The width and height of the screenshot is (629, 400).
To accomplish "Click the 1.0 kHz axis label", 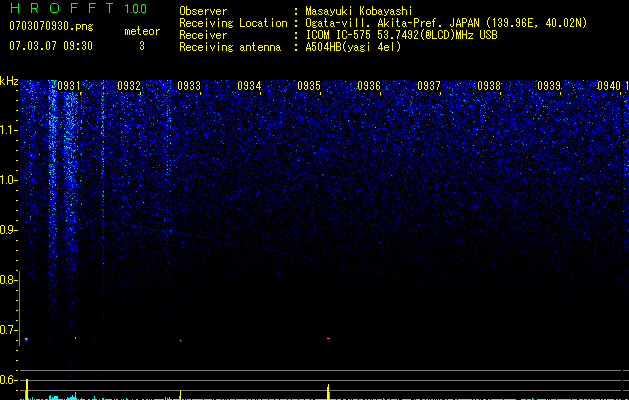I will click(x=9, y=180).
